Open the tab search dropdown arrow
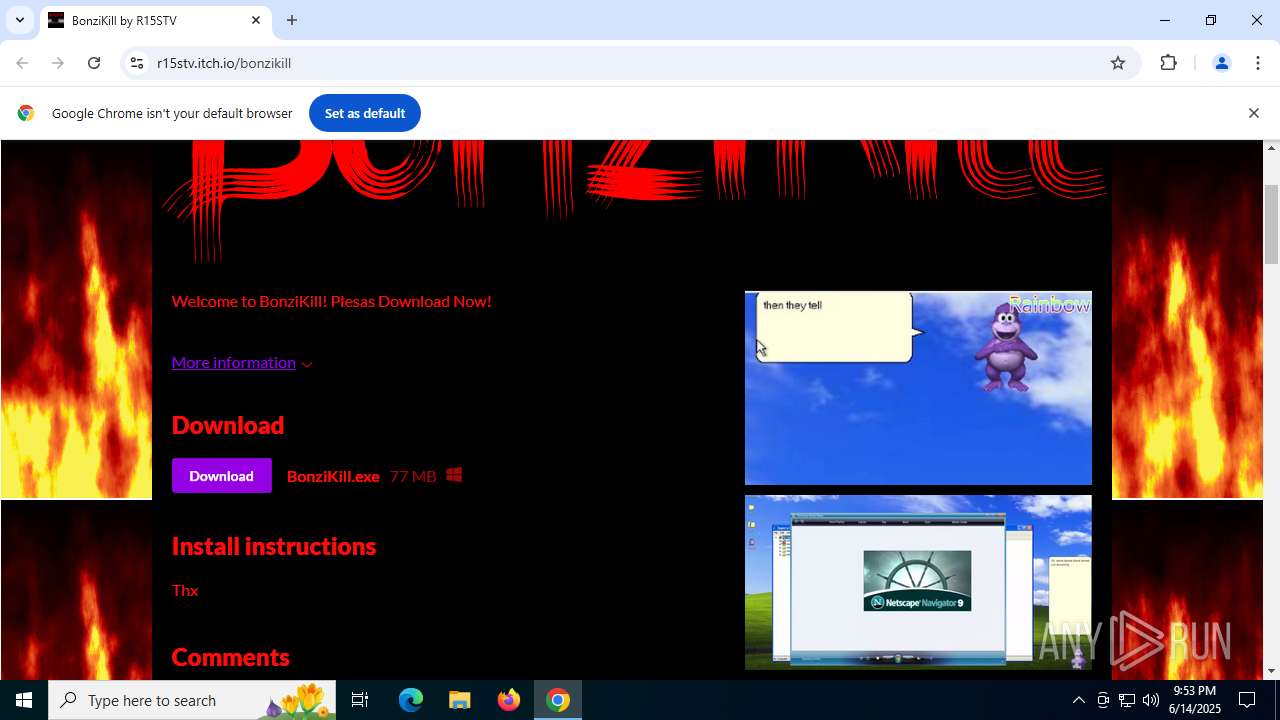 [x=19, y=20]
